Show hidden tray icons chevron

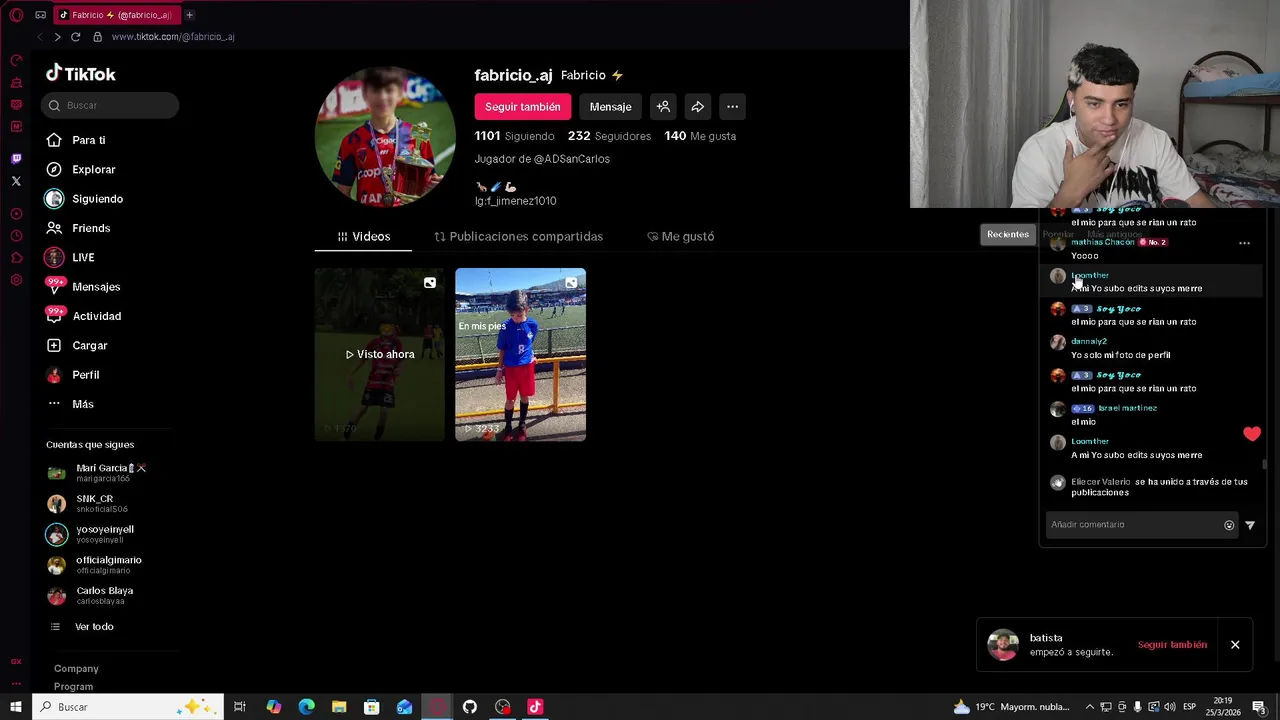[x=1089, y=707]
